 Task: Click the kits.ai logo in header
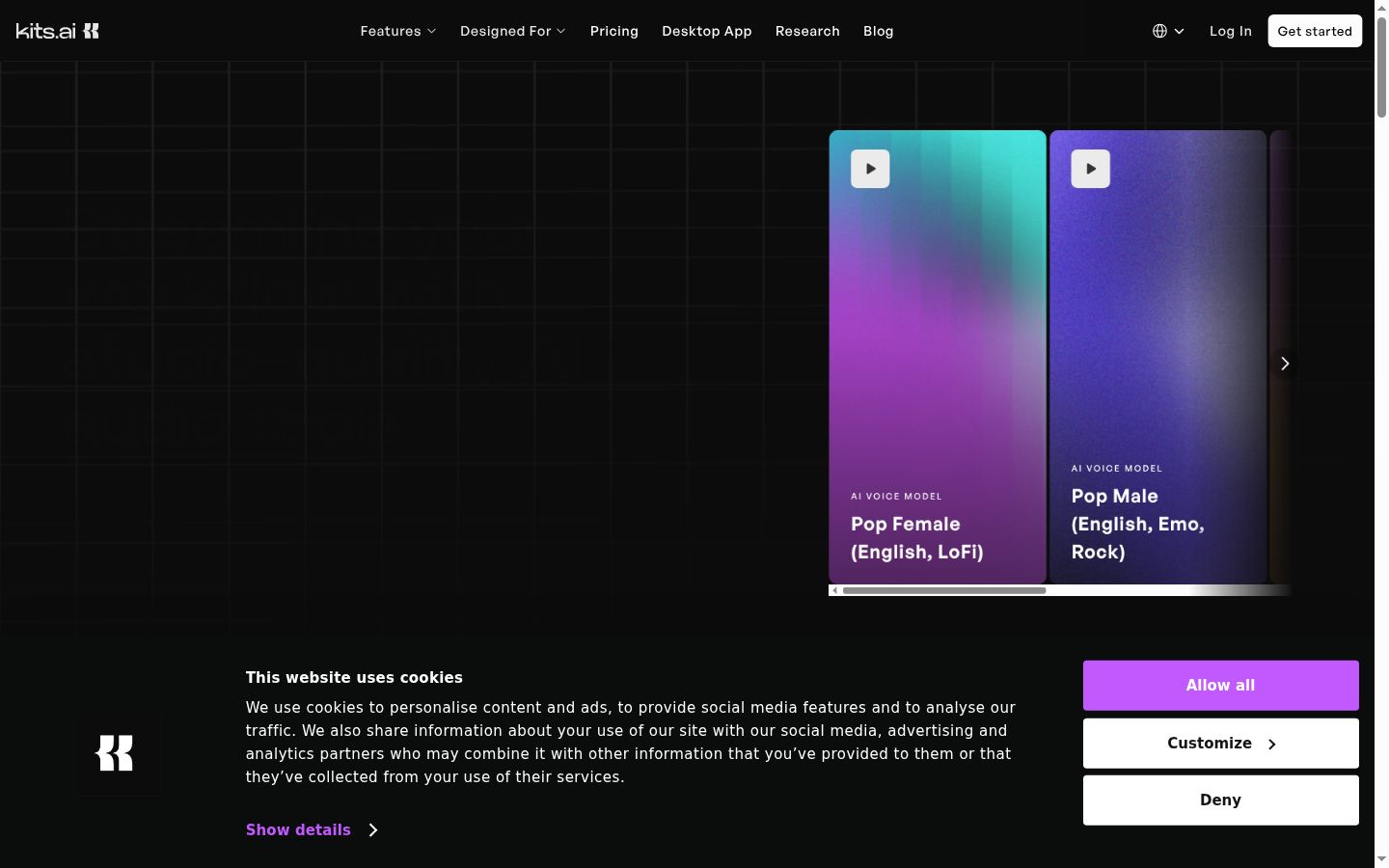pyautogui.click(x=58, y=31)
